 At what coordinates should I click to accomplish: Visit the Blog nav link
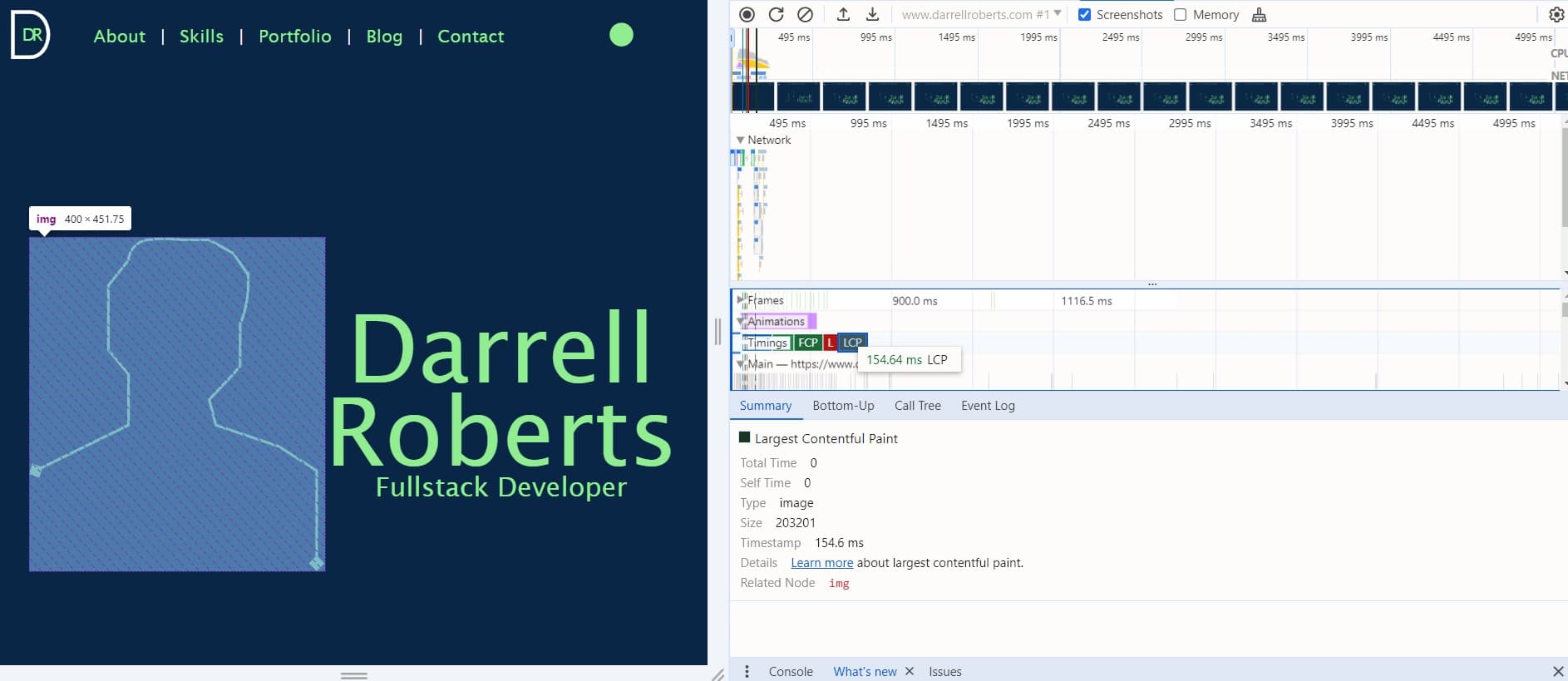384,36
